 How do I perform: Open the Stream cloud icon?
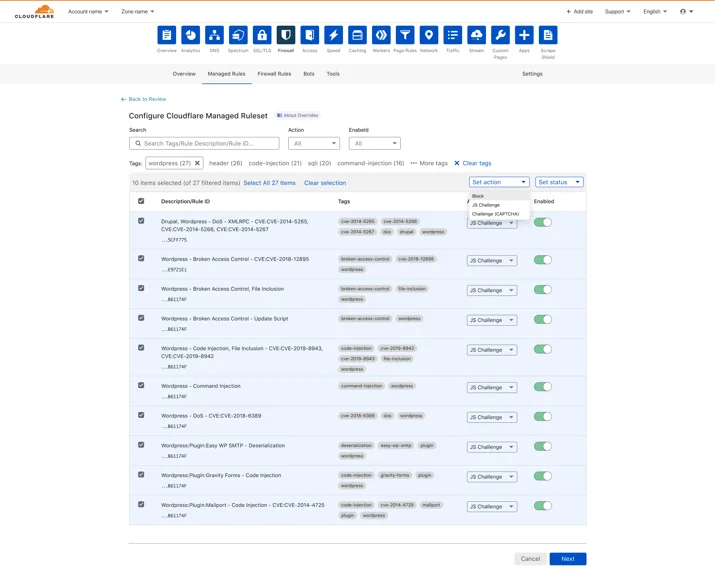(477, 35)
